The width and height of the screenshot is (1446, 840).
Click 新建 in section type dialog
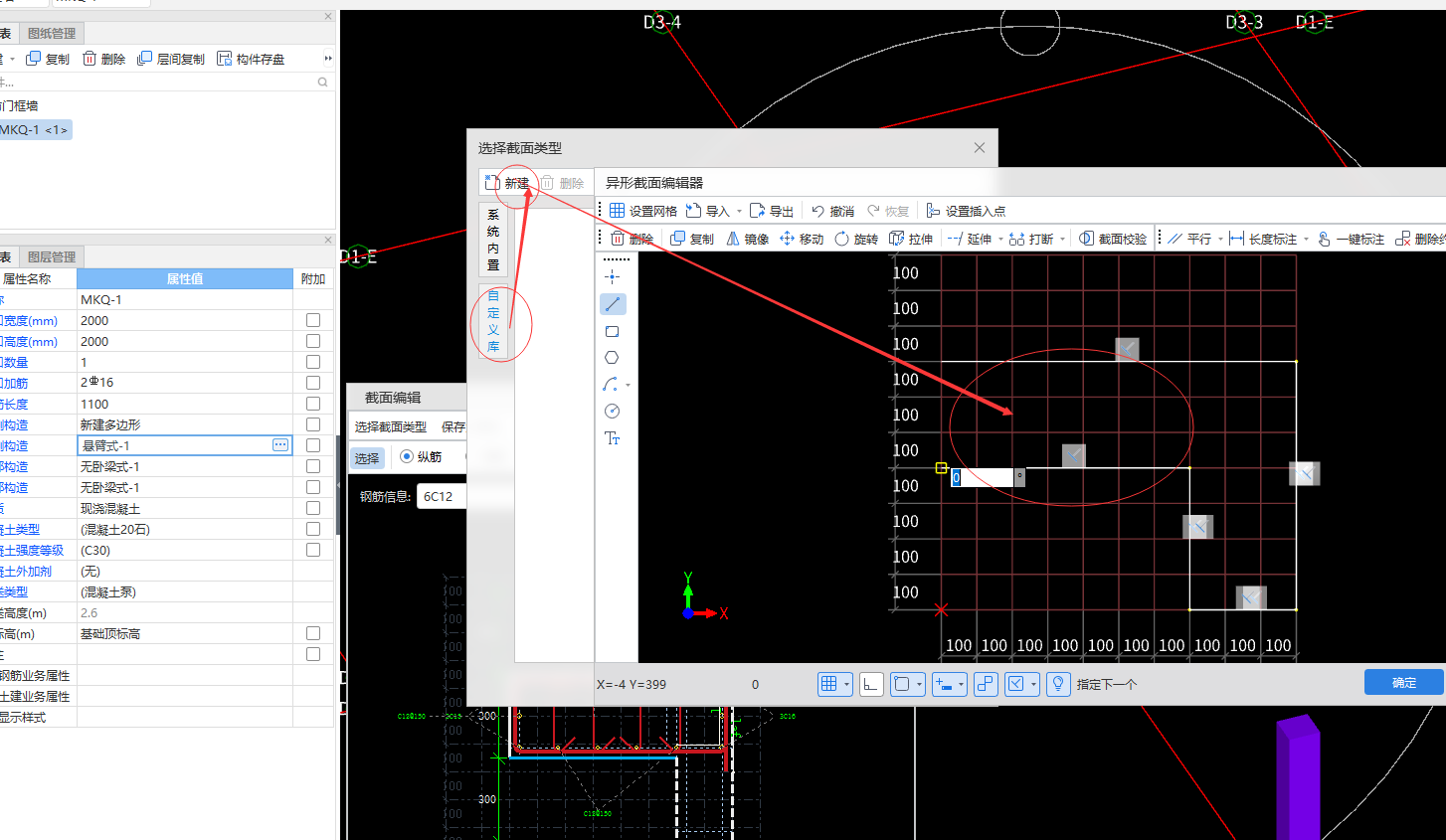click(508, 183)
